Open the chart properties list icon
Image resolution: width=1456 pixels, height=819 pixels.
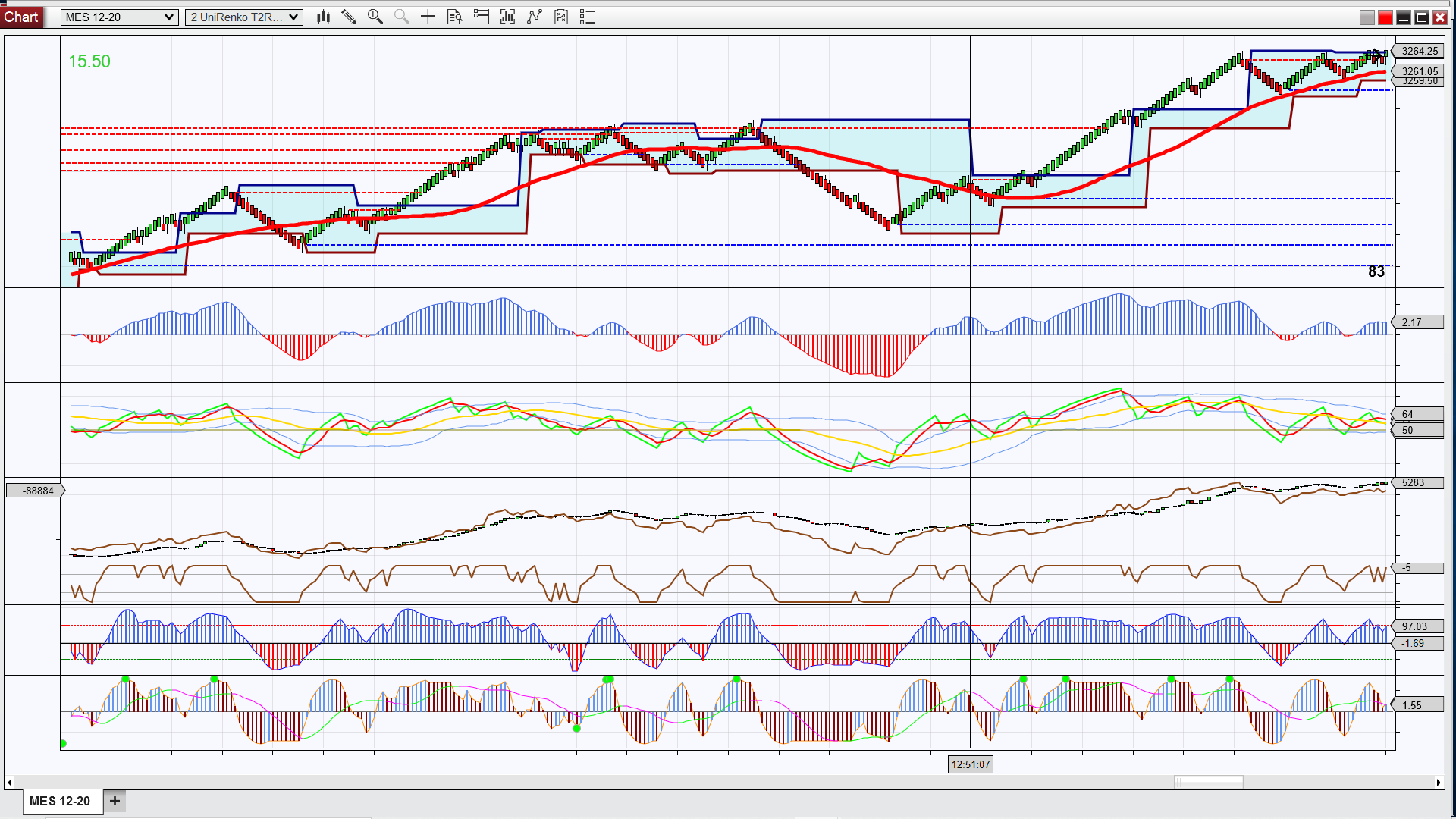[588, 17]
